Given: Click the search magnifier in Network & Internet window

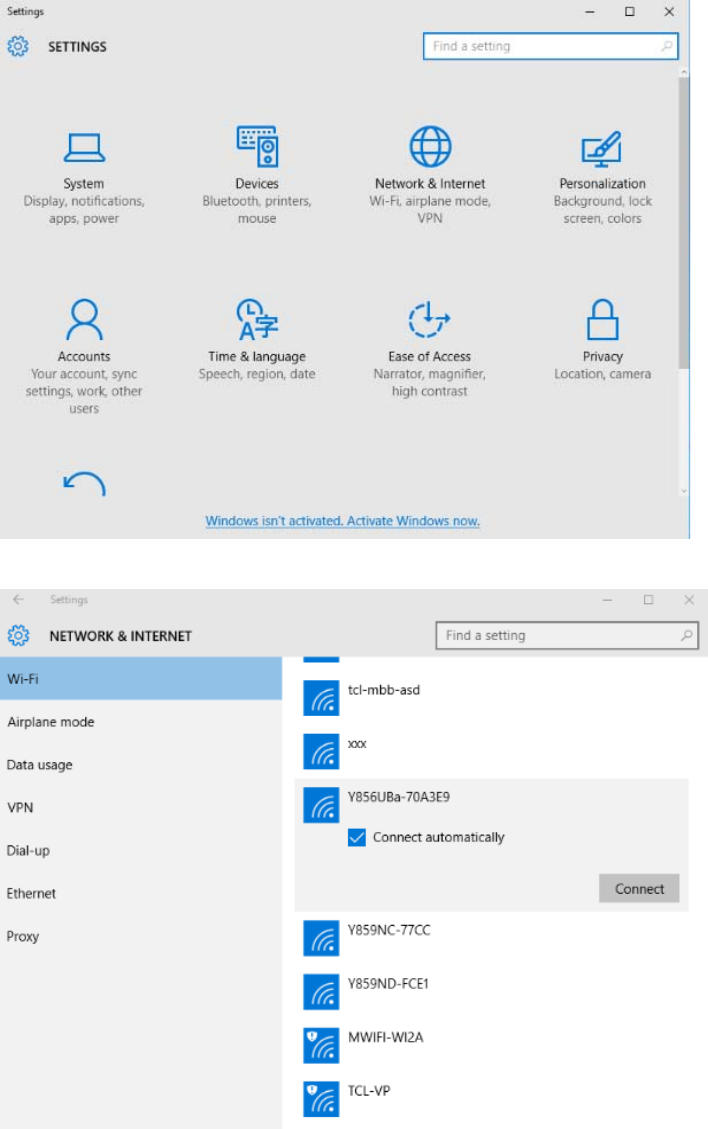Looking at the screenshot, I should pos(686,635).
